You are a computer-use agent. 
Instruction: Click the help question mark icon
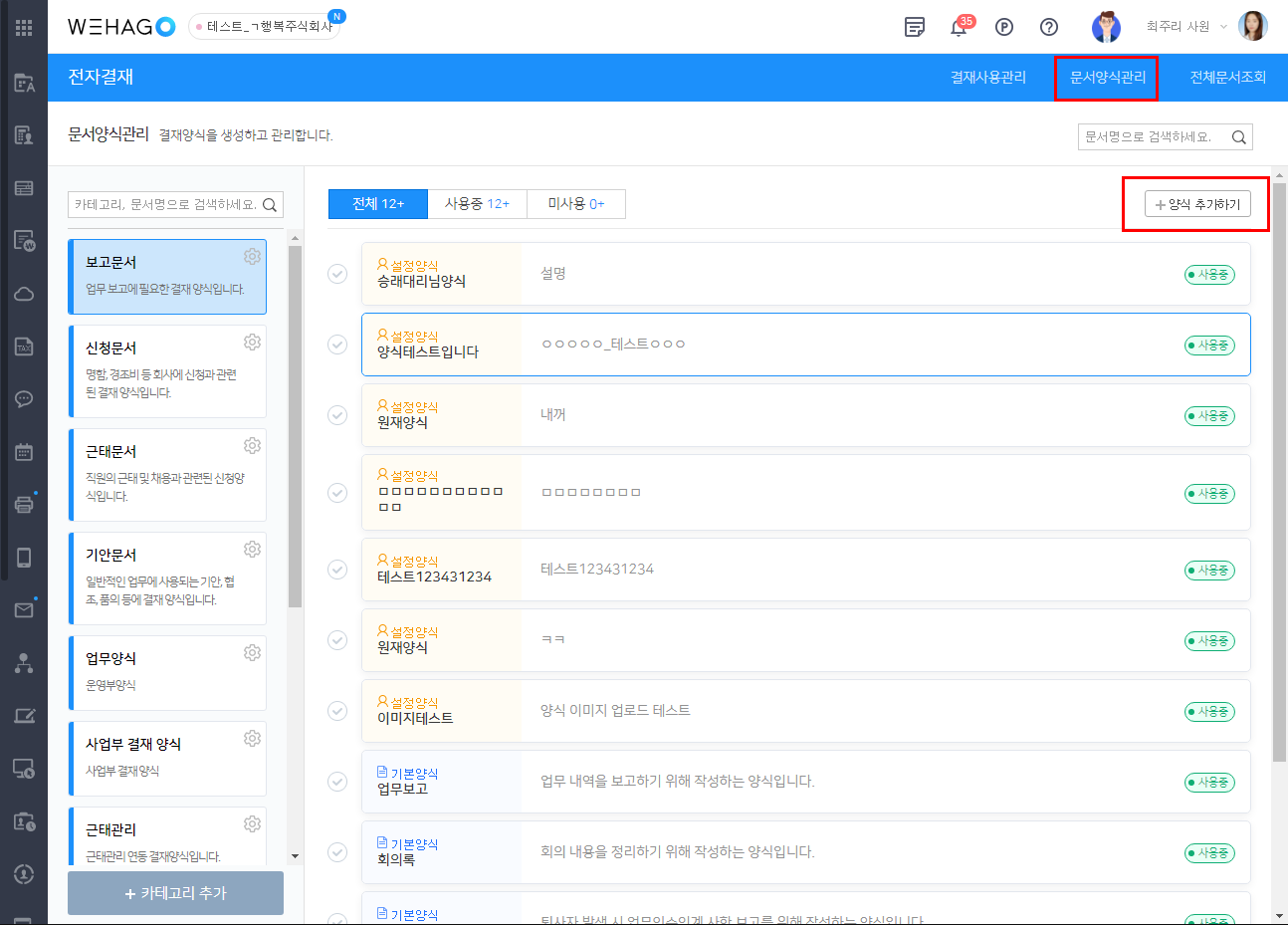click(1048, 27)
